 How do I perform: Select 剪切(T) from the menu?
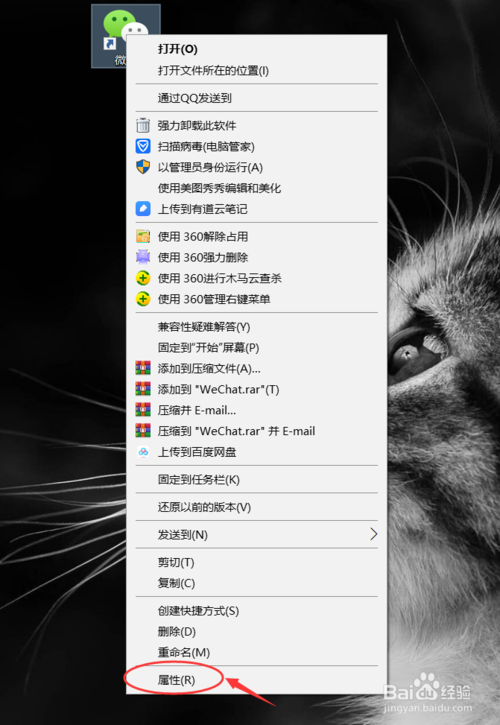[x=256, y=562]
